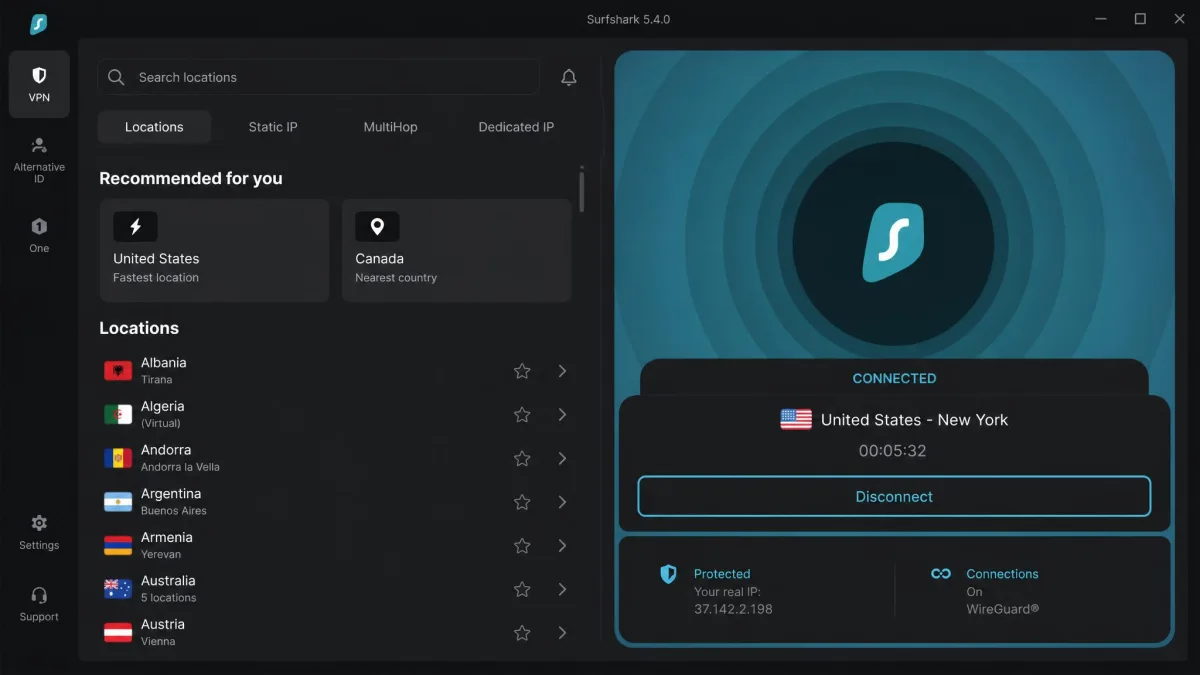Open Settings from the sidebar
This screenshot has height=675, width=1200.
pyautogui.click(x=39, y=532)
